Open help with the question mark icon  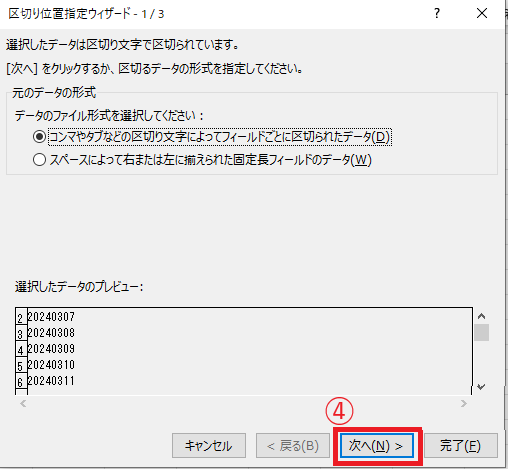[437, 14]
